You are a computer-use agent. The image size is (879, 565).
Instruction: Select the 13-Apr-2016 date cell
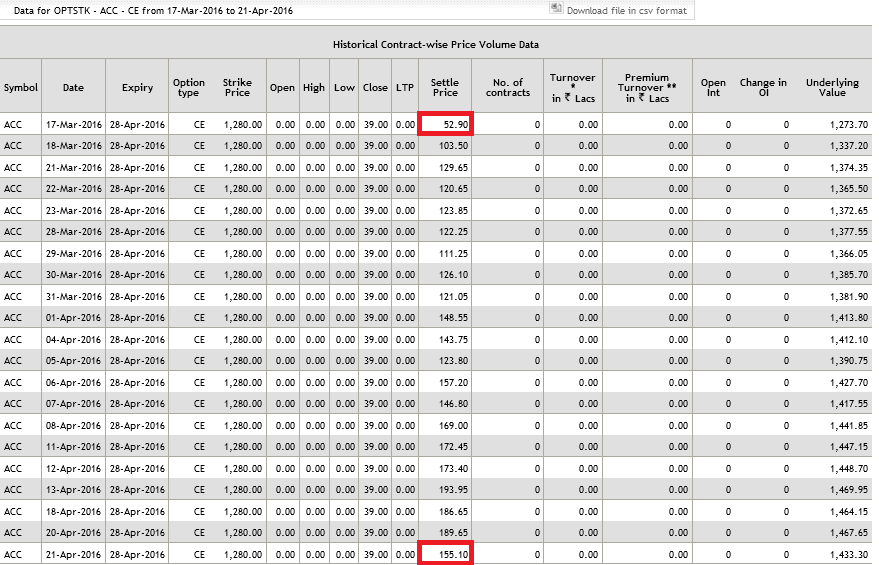(73, 490)
